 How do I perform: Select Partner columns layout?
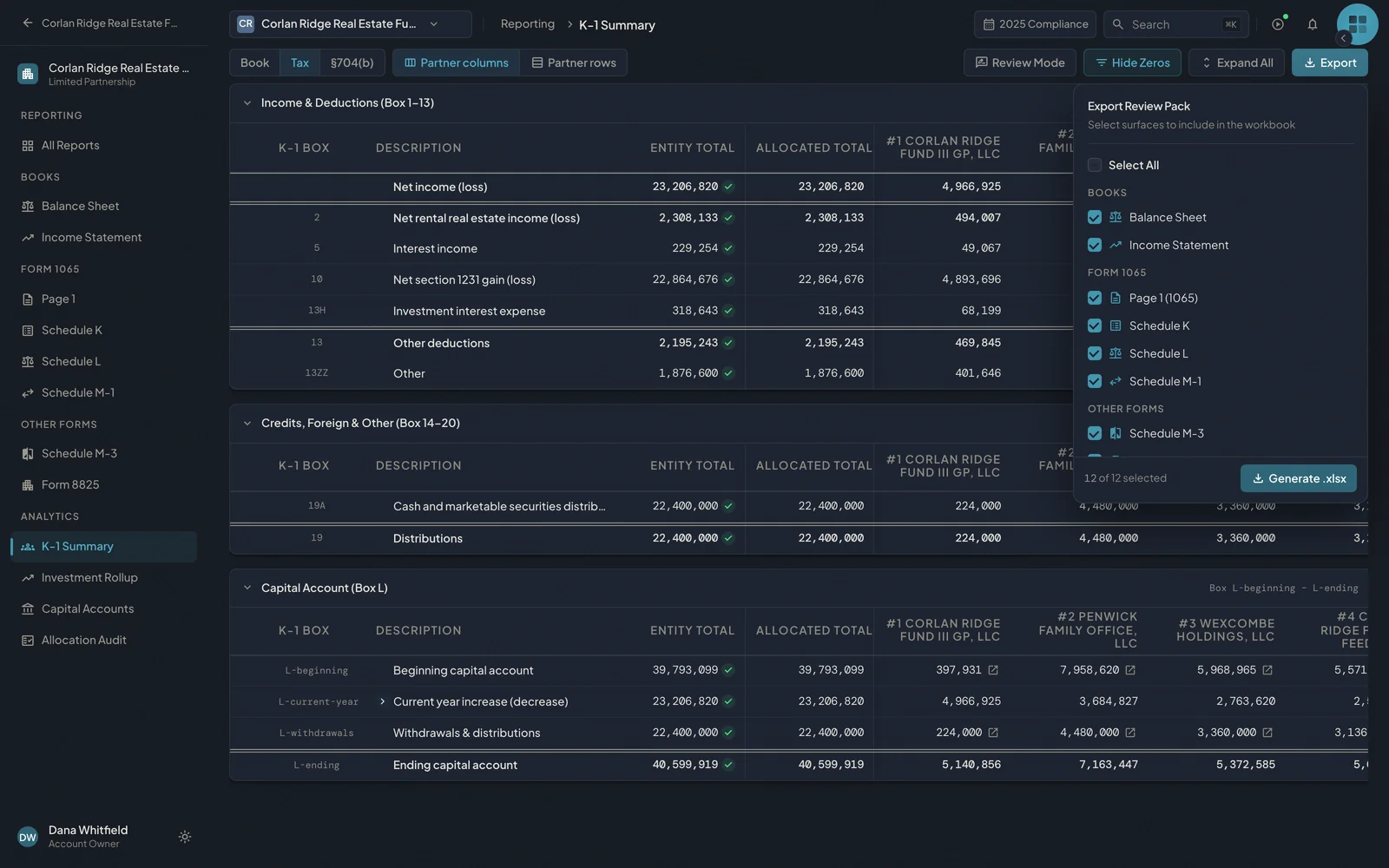457,62
